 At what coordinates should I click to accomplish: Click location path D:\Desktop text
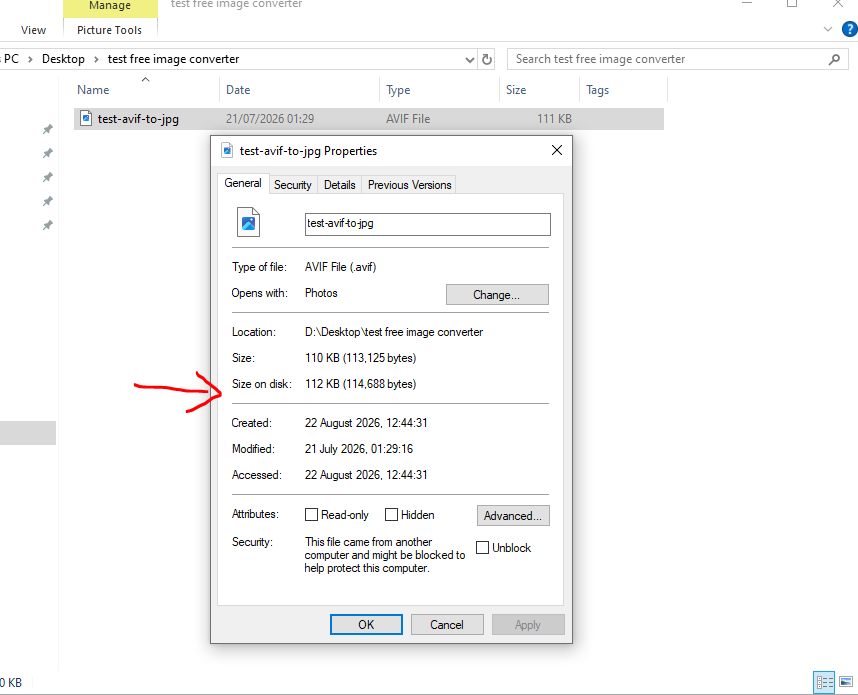[393, 332]
